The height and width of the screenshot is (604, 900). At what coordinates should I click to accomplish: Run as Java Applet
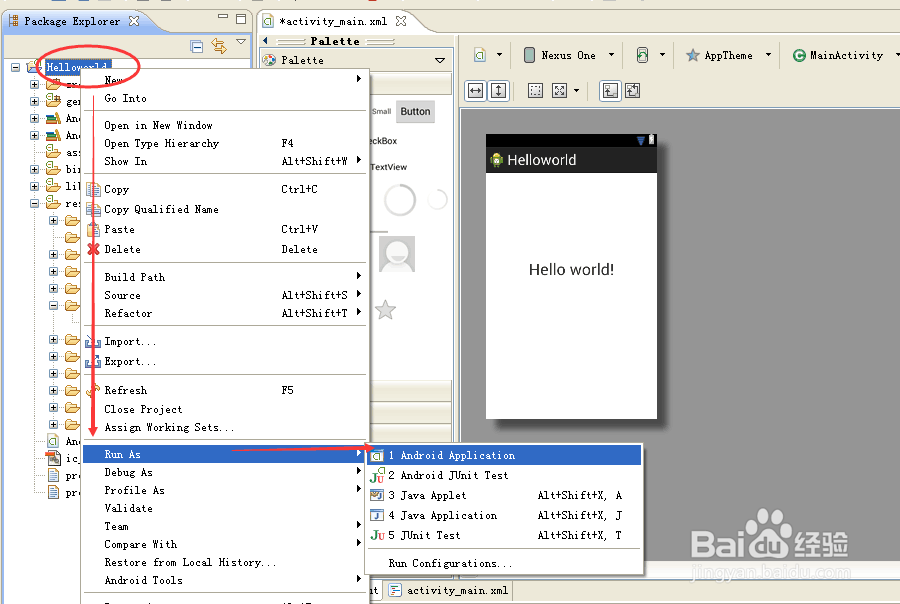tap(504, 495)
